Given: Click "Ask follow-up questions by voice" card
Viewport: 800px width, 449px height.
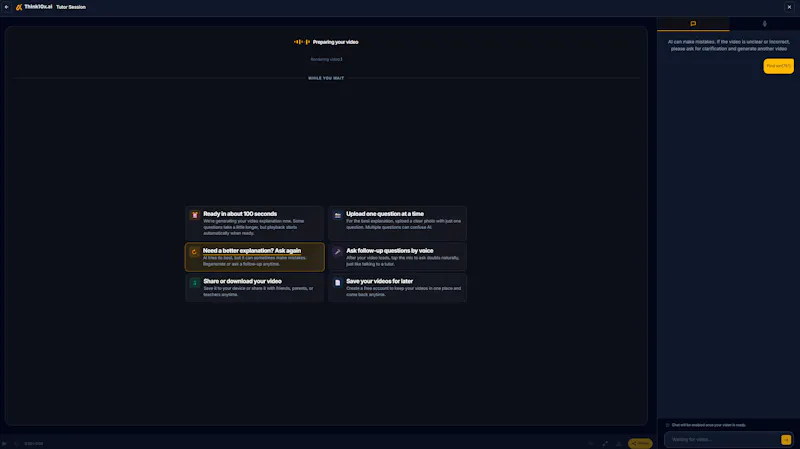Looking at the screenshot, I should click(x=397, y=257).
